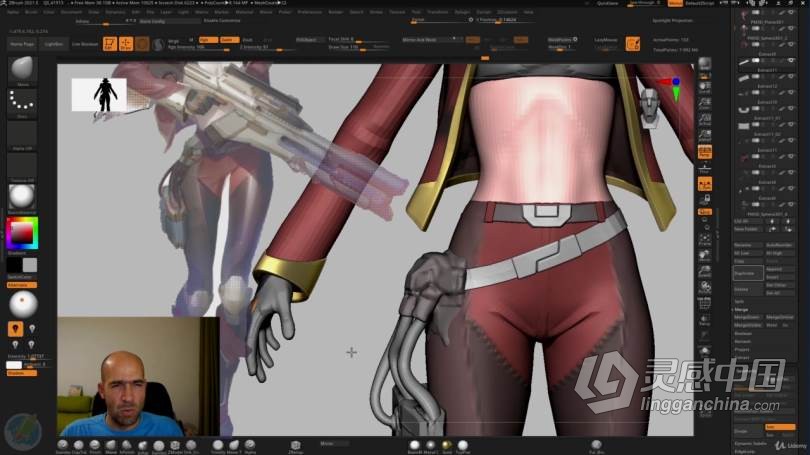Open the Transform dropdown menu

pyautogui.click(x=438, y=12)
